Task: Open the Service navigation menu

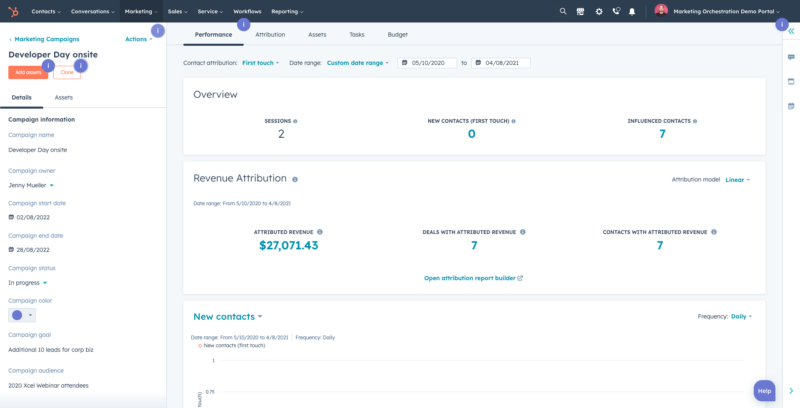Action: click(210, 11)
